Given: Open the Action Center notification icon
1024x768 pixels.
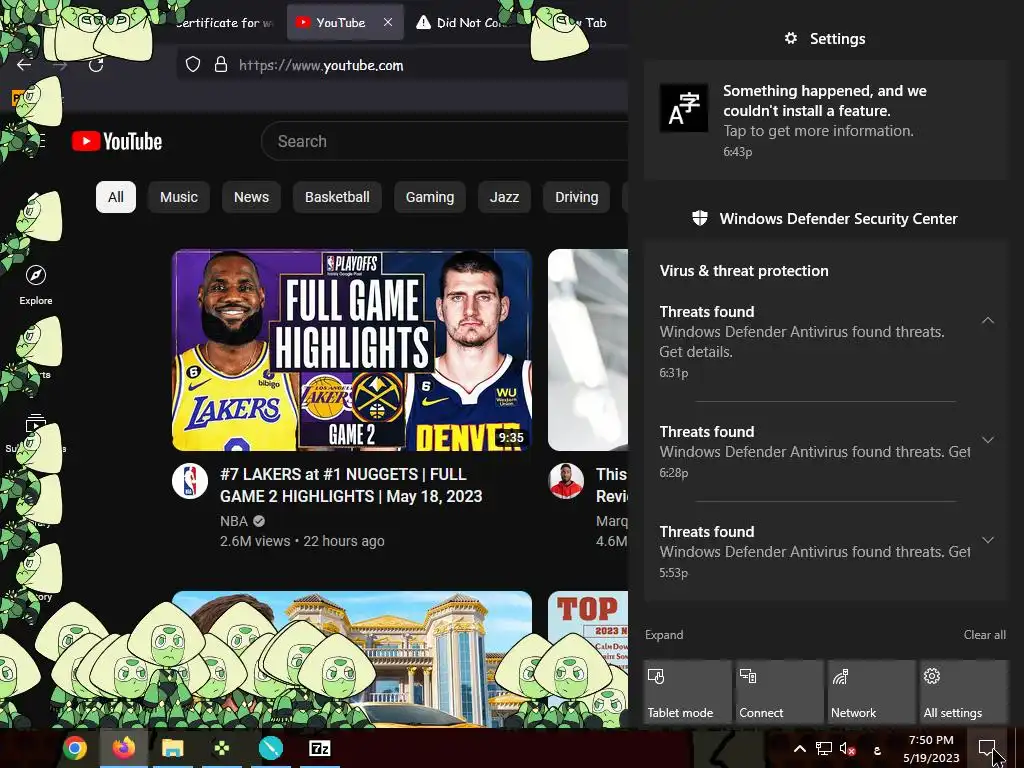Looking at the screenshot, I should tap(987, 748).
